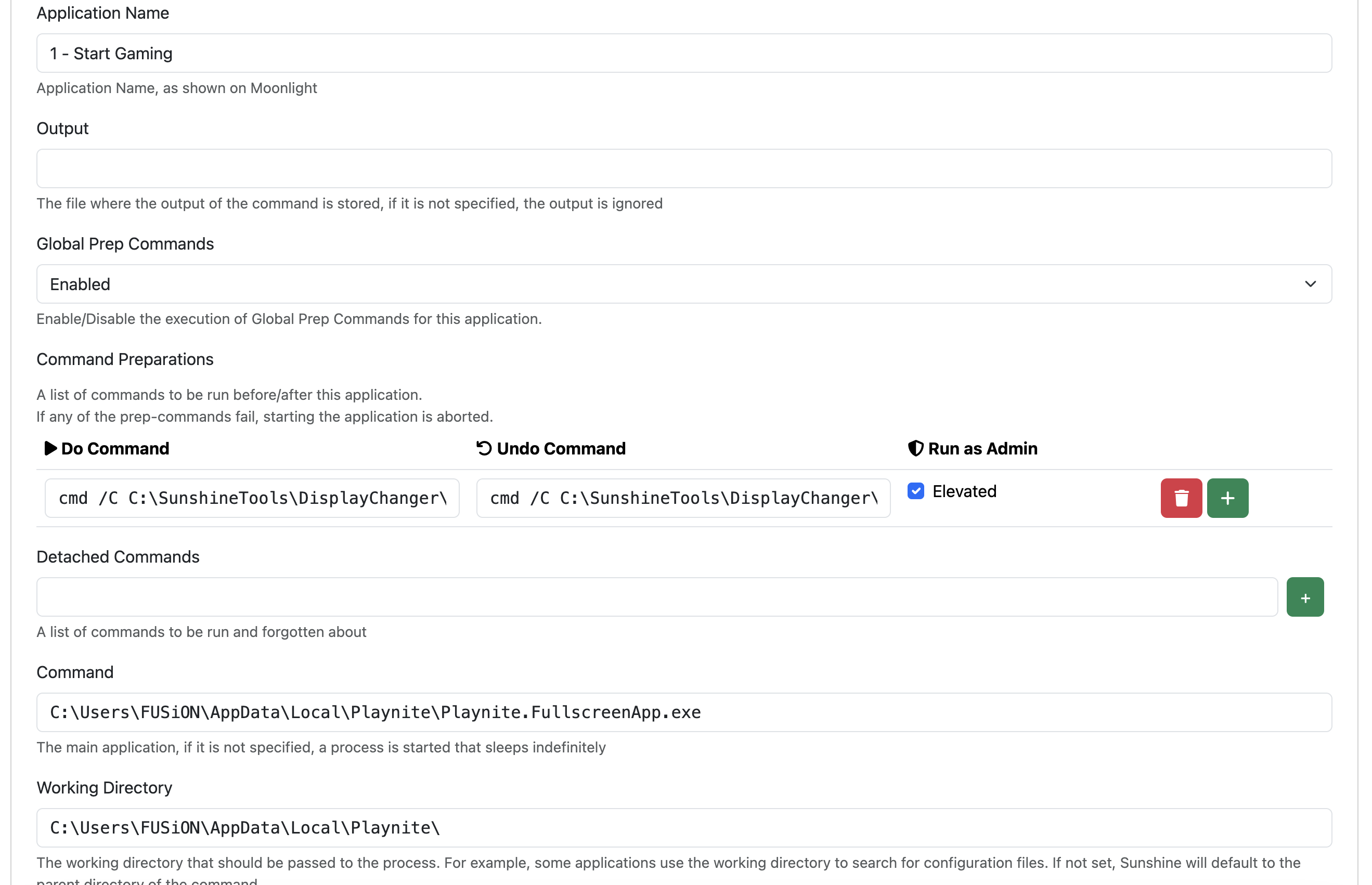Viewport: 1372px width, 885px height.
Task: Click the Run as Admin shield icon
Action: [x=915, y=448]
